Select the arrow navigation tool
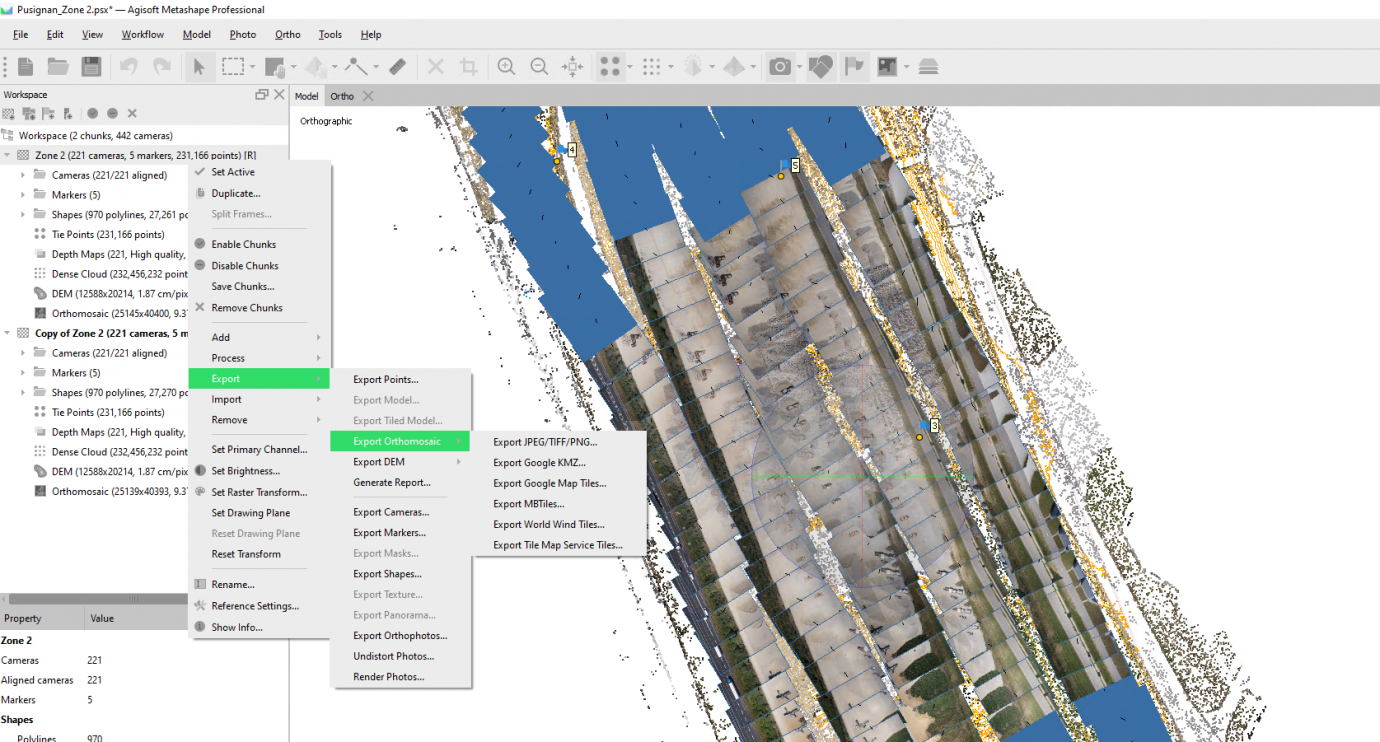 pyautogui.click(x=199, y=66)
